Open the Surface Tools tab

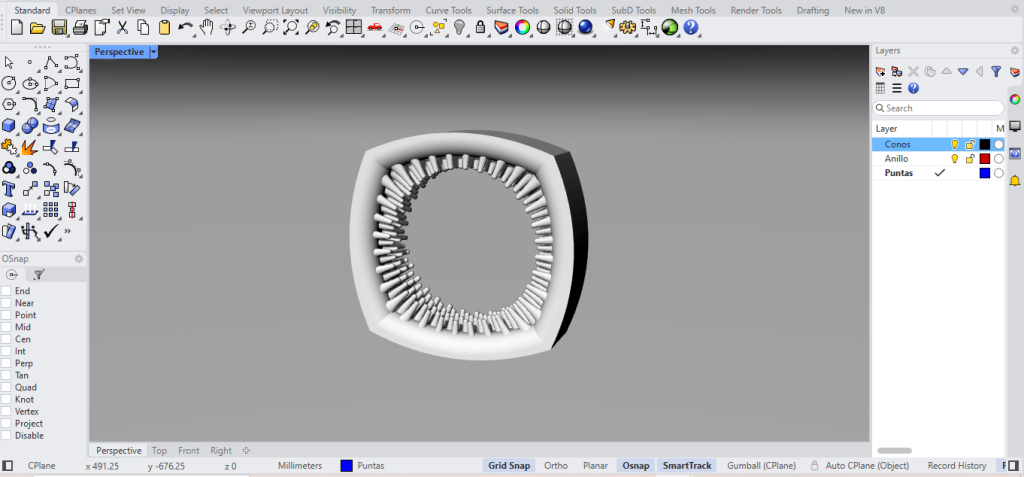(x=513, y=10)
